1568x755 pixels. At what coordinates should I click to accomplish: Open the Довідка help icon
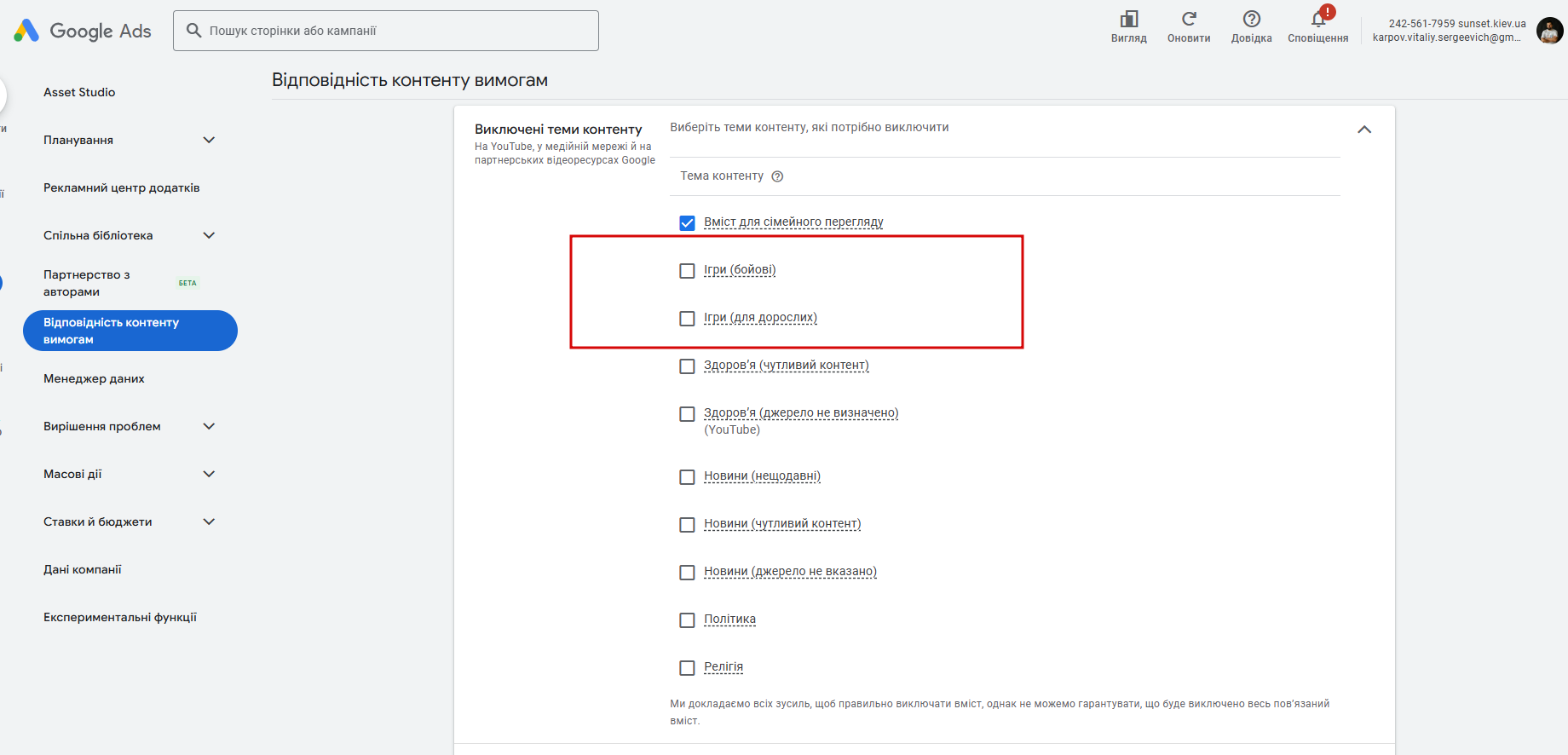click(x=1251, y=20)
